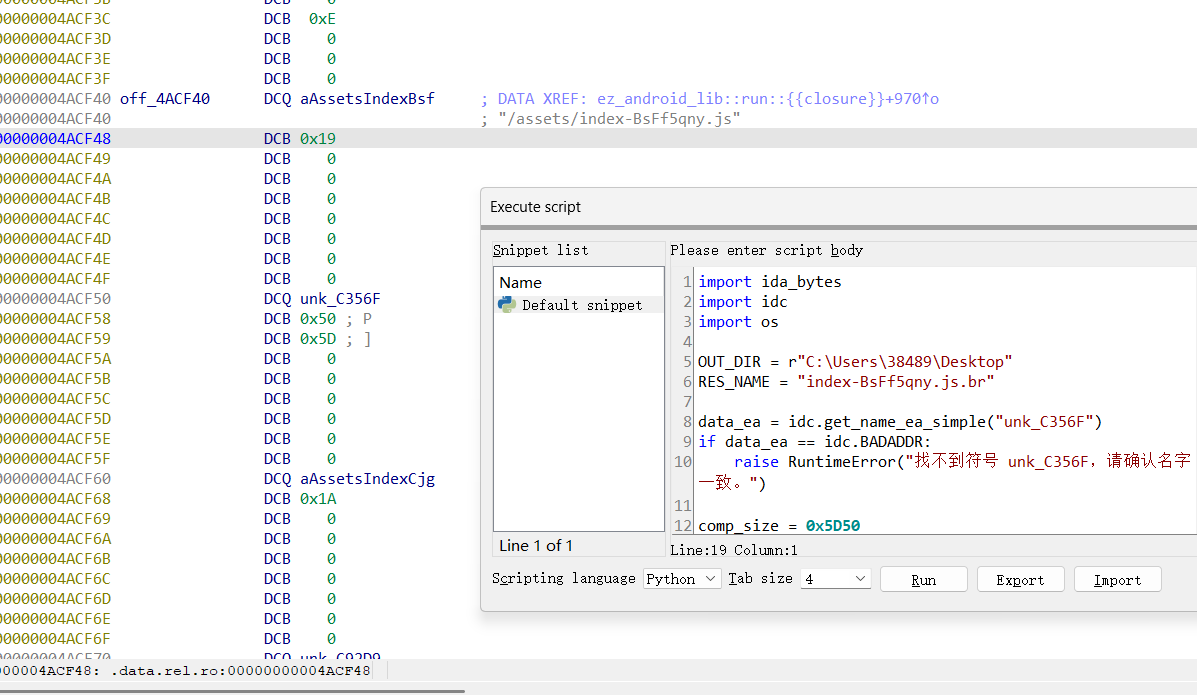Click the raise RuntimeError line in script

point(944,472)
